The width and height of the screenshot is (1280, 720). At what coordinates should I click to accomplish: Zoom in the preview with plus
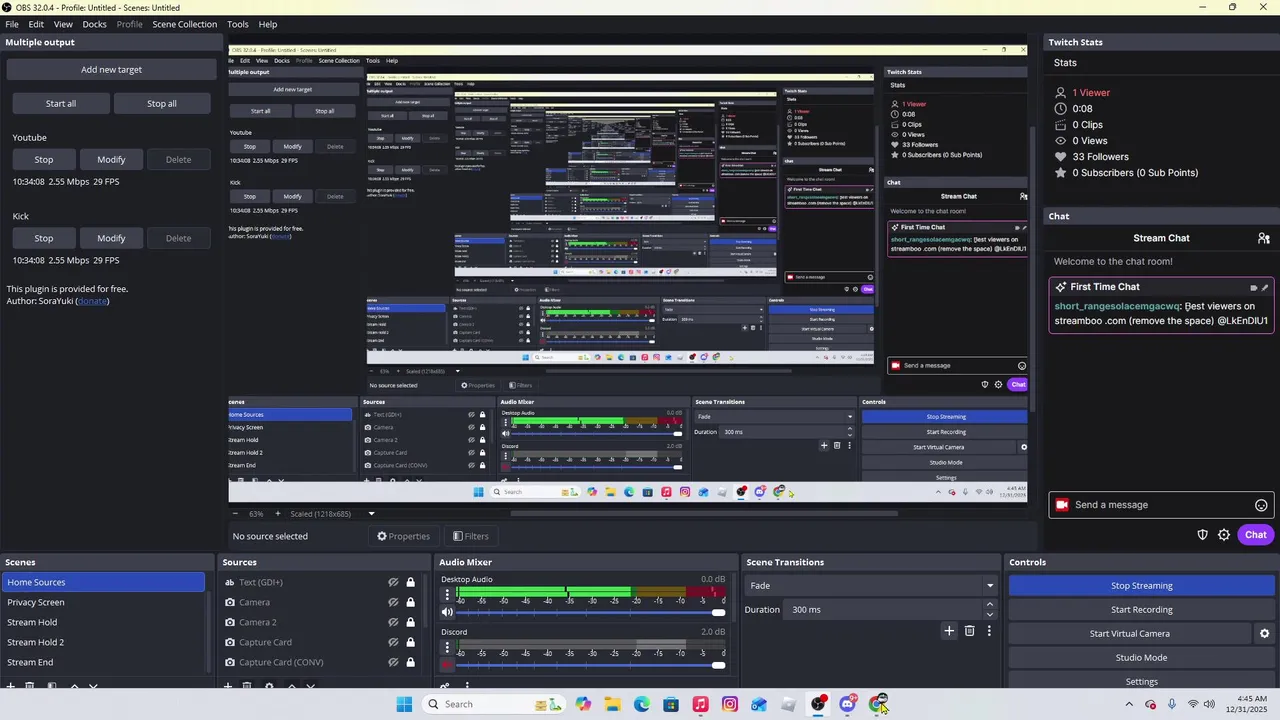[x=277, y=514]
